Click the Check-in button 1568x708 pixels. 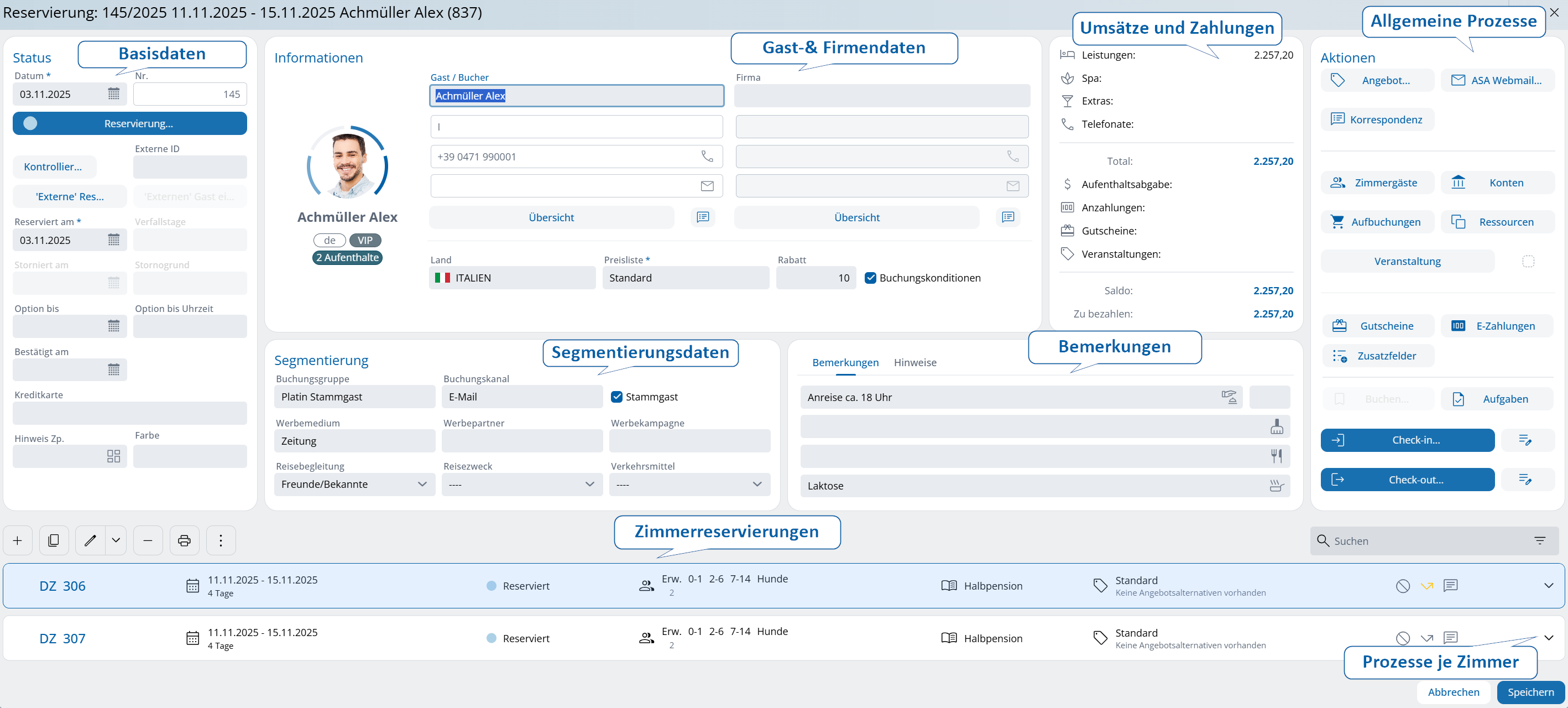click(1407, 440)
